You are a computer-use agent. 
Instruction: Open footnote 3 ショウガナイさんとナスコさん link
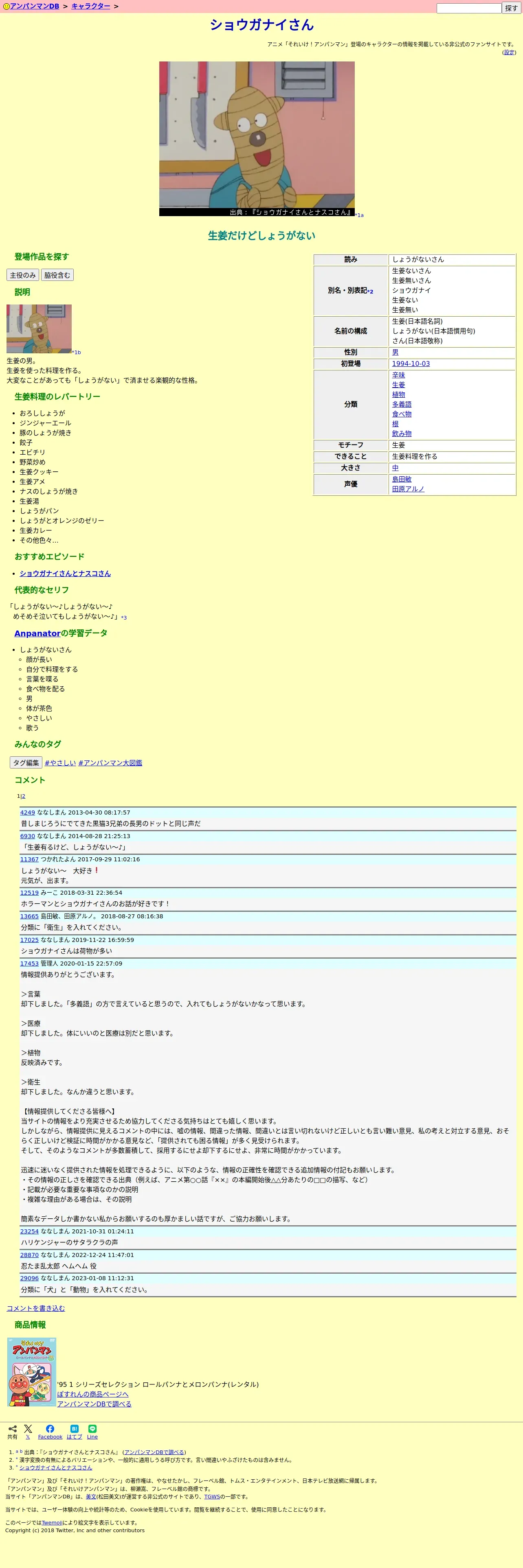tap(55, 1467)
